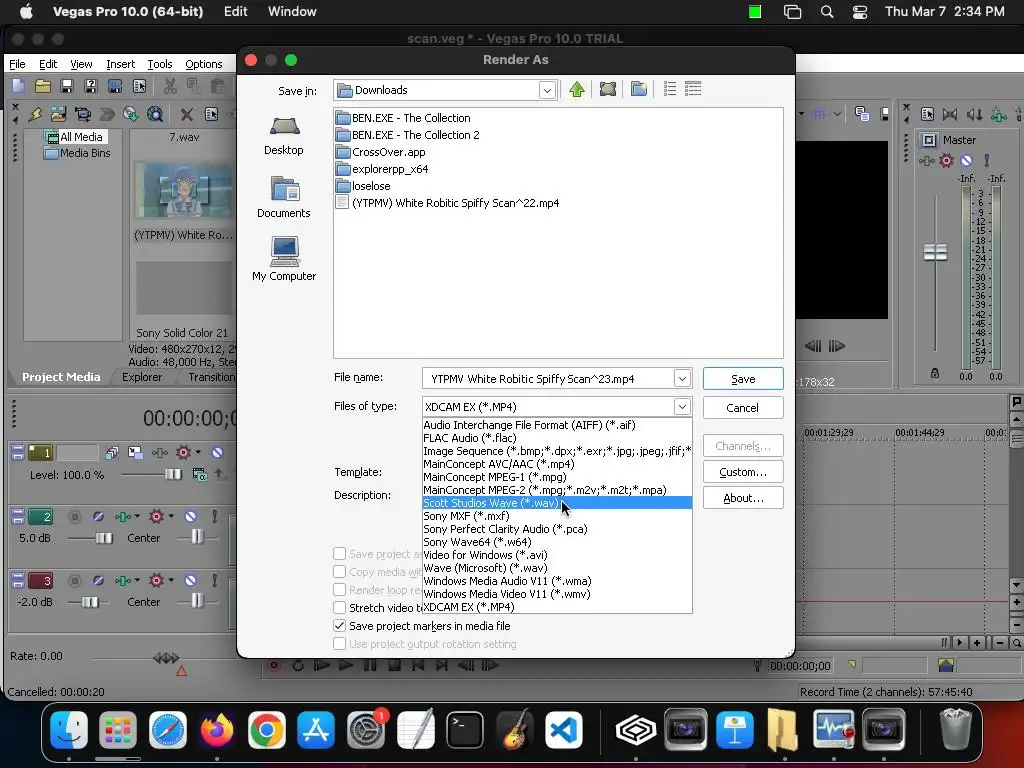Select FLAC Audio (*.flac) format
This screenshot has height=768, width=1024.
point(557,438)
